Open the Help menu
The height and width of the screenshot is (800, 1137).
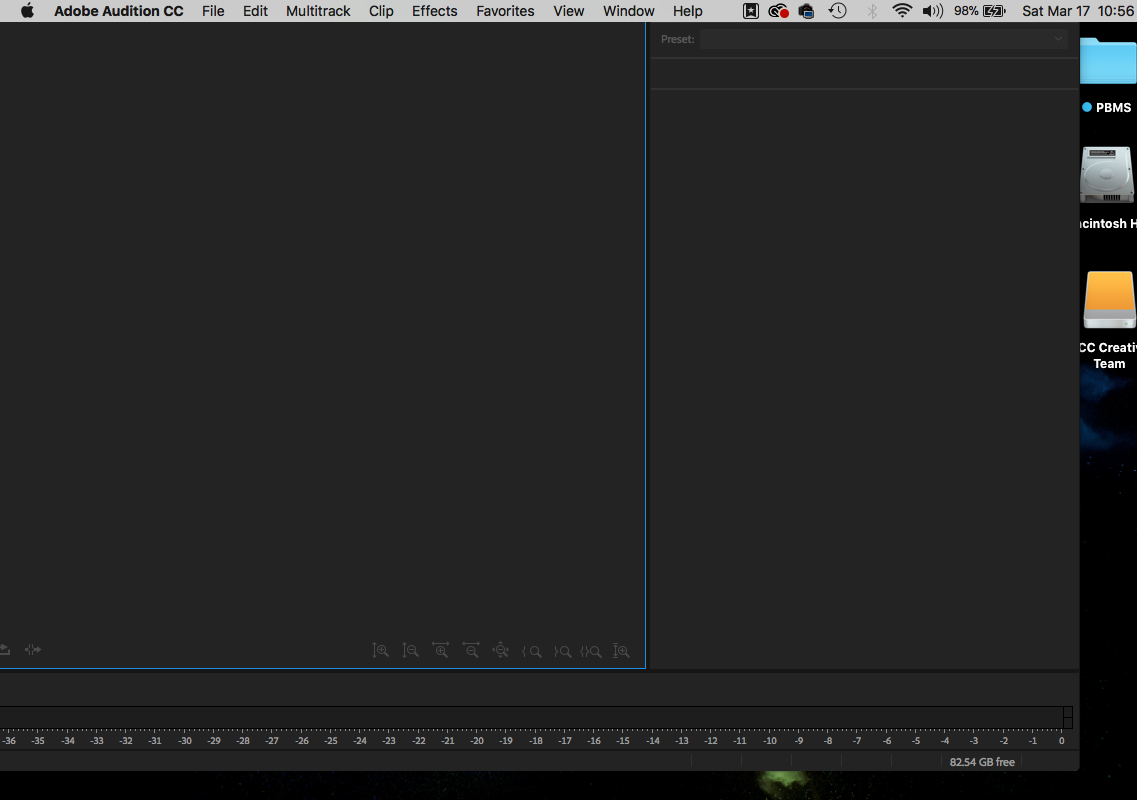pyautogui.click(x=687, y=11)
